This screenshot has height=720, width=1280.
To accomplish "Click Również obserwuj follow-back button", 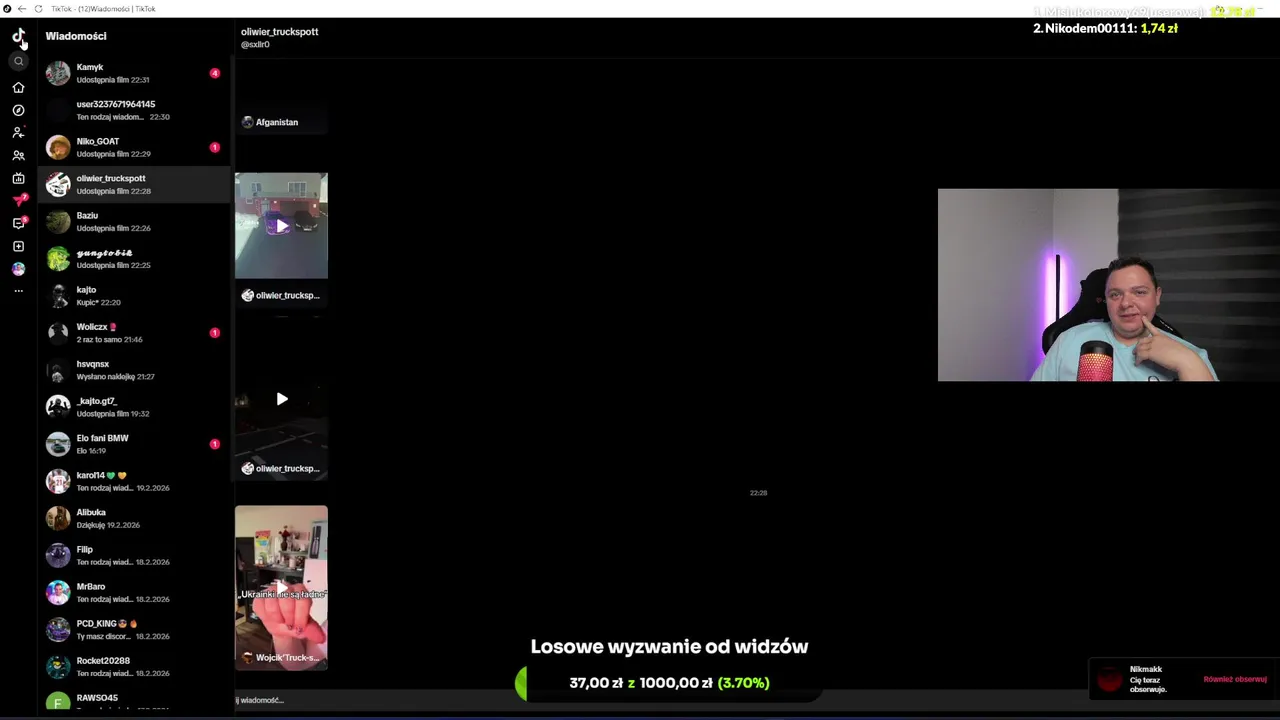I will 1235,679.
